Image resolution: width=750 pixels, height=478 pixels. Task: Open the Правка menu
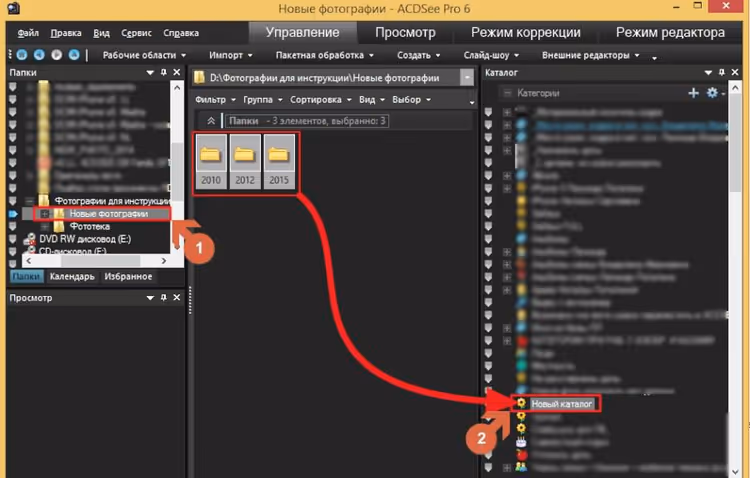coord(66,33)
